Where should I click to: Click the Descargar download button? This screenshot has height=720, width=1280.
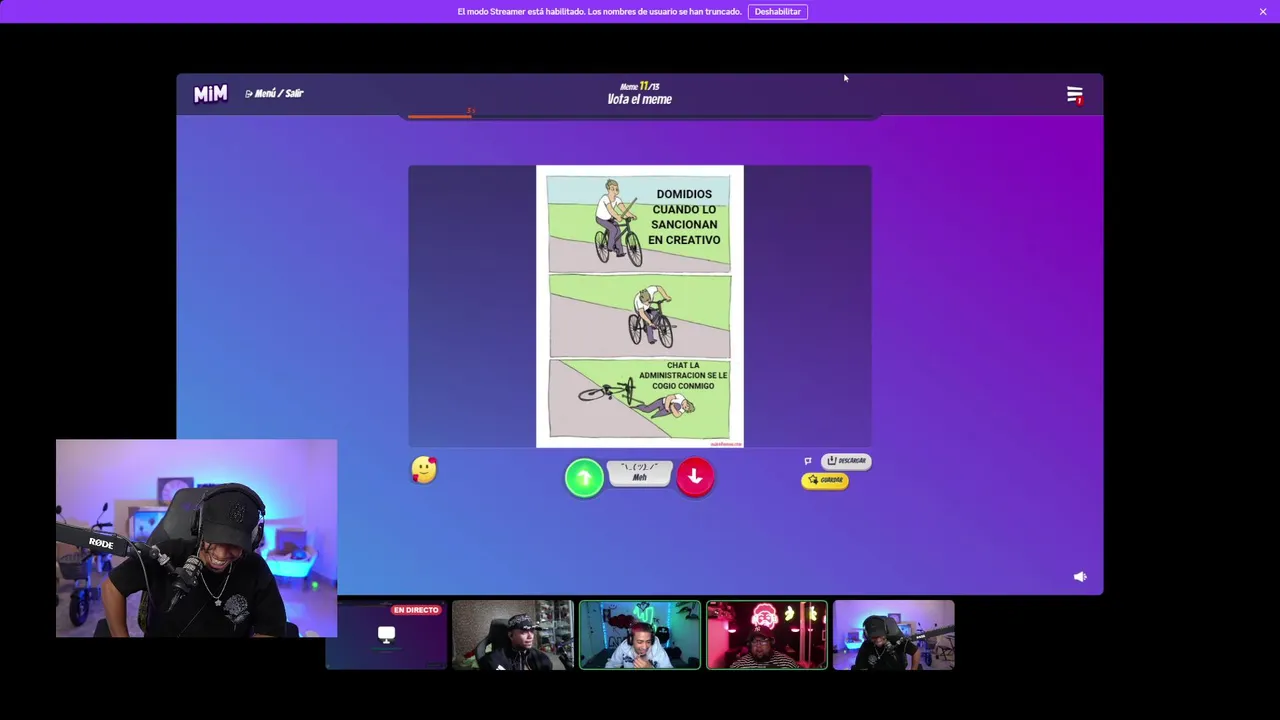point(846,461)
